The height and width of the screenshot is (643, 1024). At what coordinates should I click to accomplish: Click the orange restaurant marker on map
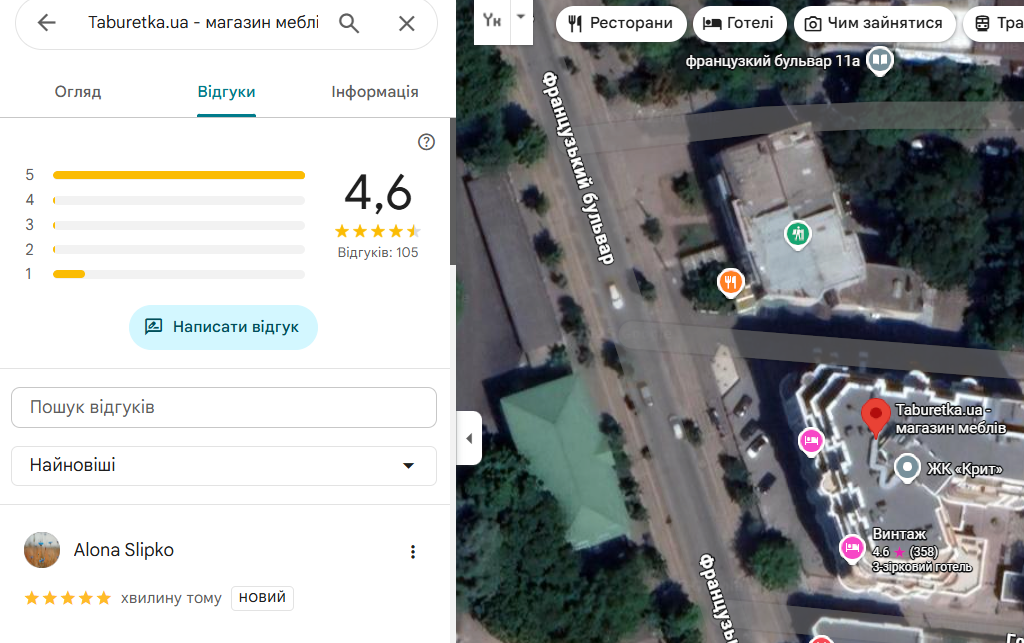point(731,283)
